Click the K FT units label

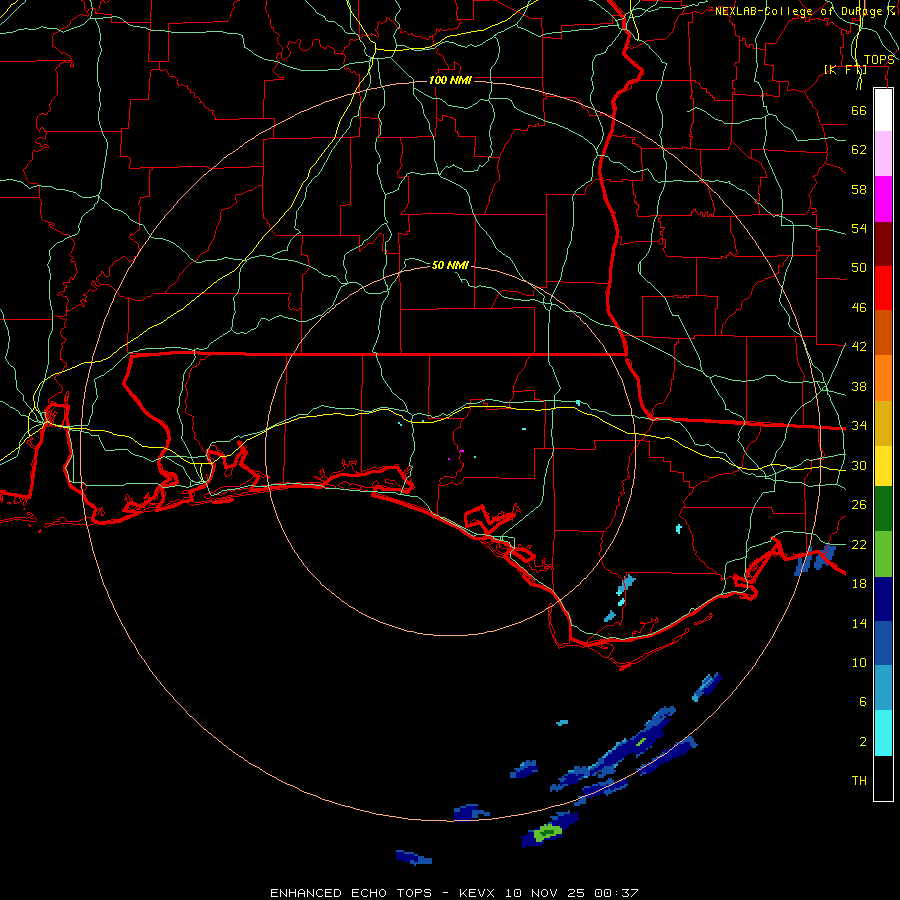845,69
